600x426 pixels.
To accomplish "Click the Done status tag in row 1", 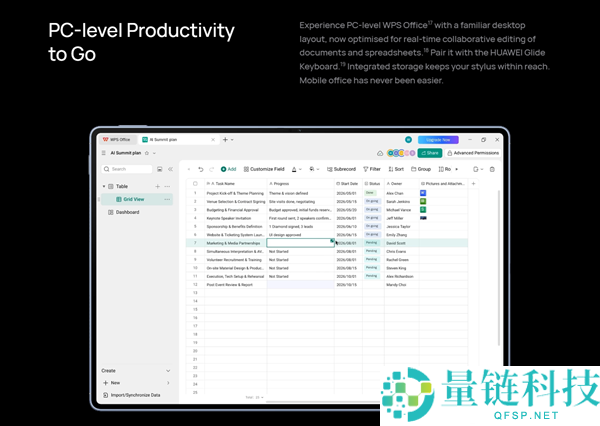I will coord(370,193).
